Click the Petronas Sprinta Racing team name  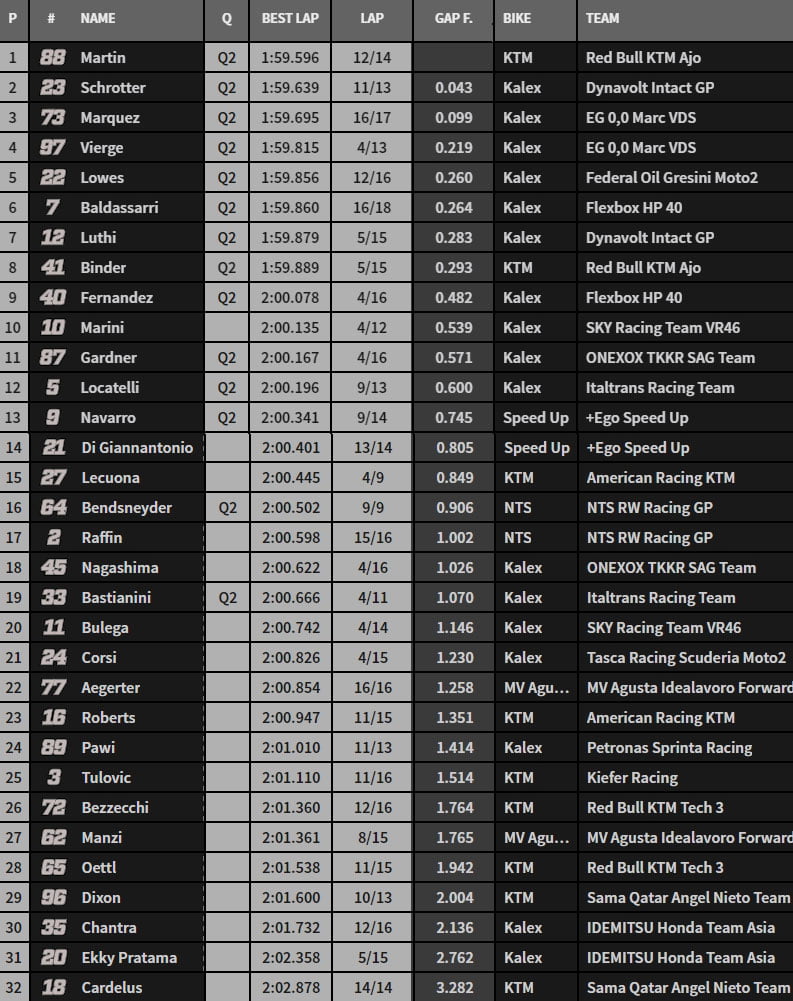coord(669,748)
